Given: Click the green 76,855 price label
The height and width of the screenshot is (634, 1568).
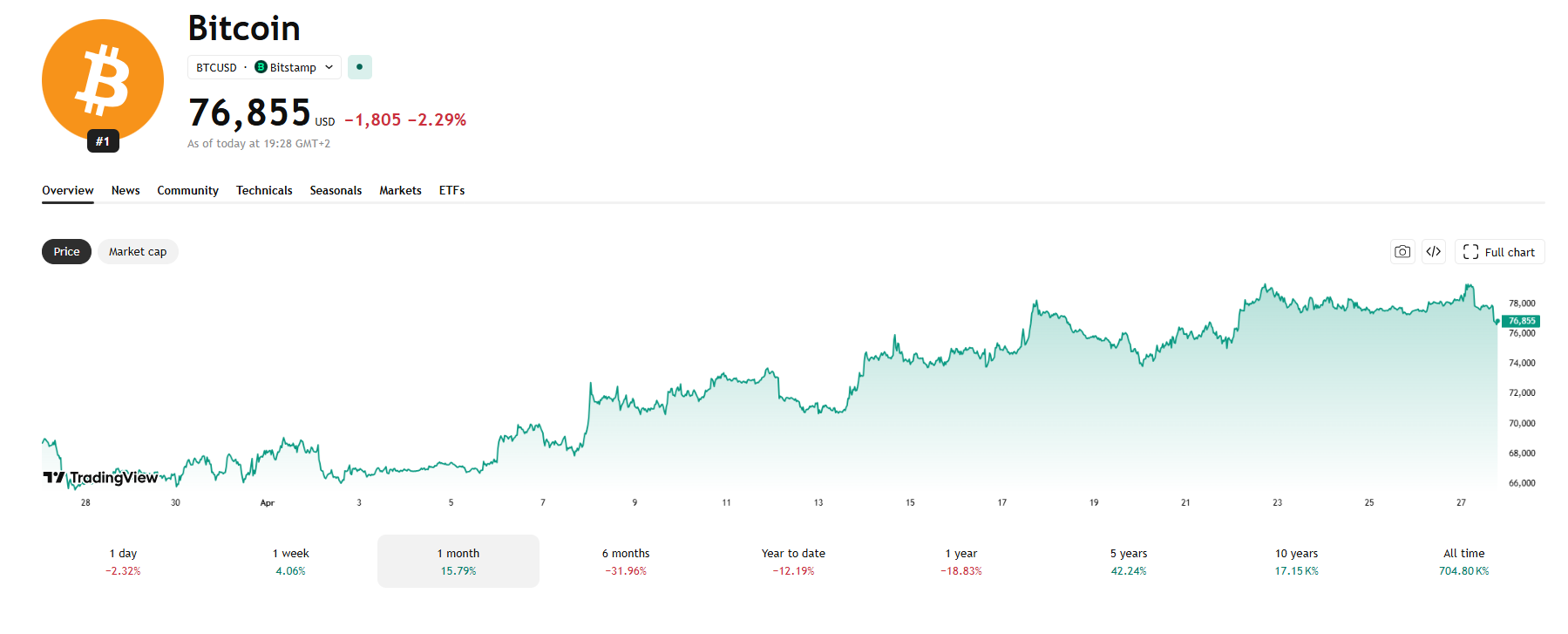Looking at the screenshot, I should point(1522,321).
